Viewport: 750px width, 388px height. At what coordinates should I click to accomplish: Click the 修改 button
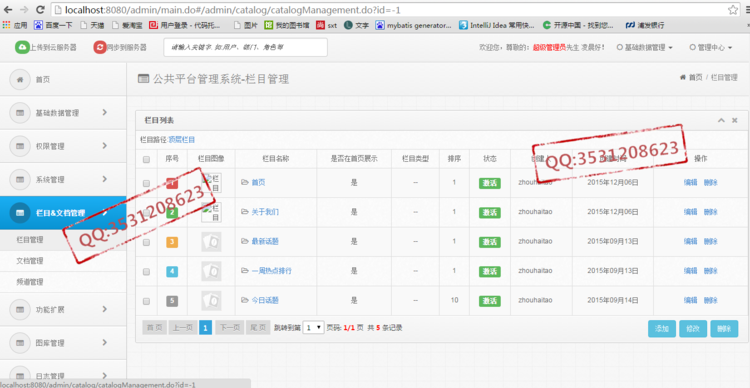(x=693, y=329)
